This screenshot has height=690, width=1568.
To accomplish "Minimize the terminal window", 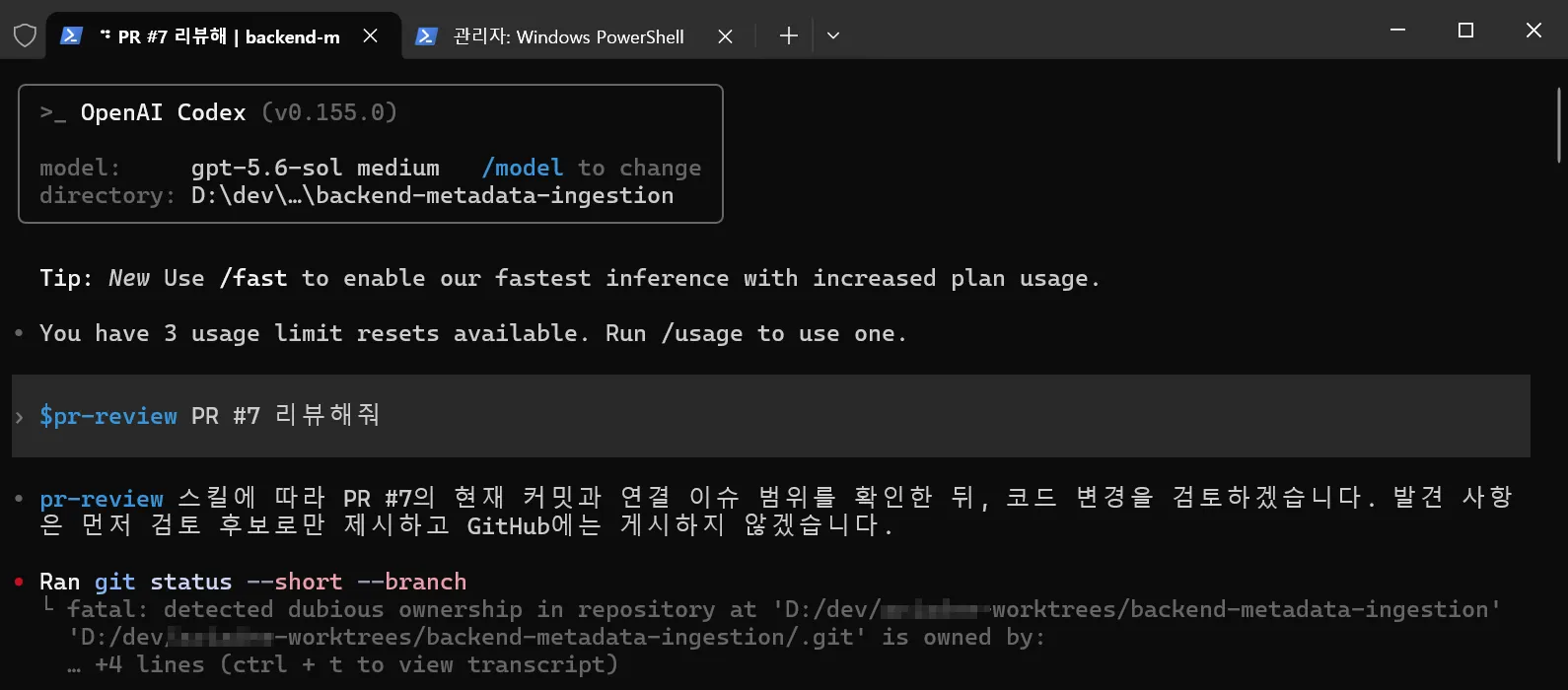I will 1397,31.
